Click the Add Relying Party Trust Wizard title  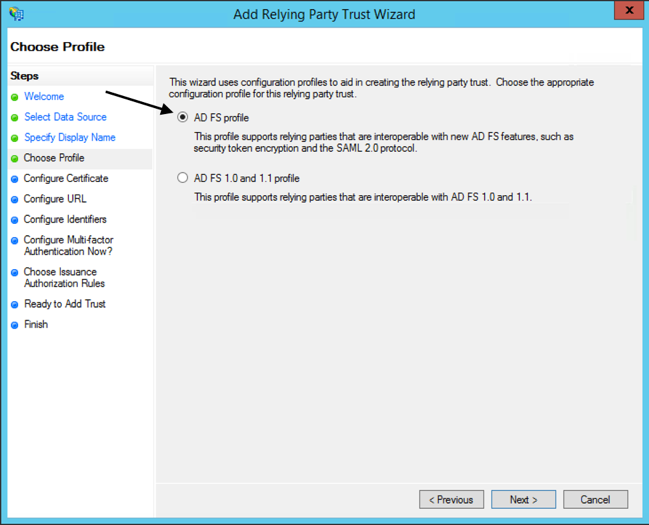[x=324, y=14]
